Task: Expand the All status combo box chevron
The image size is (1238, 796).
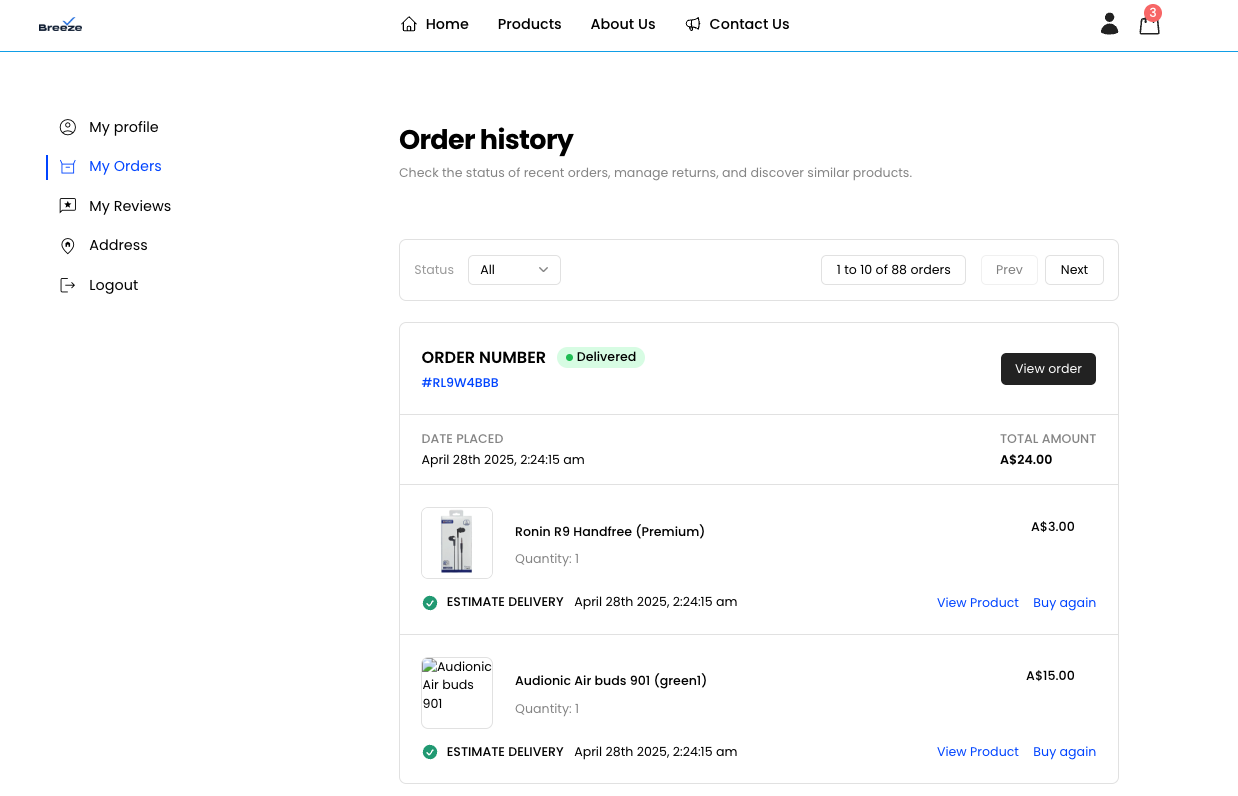Action: click(x=543, y=269)
